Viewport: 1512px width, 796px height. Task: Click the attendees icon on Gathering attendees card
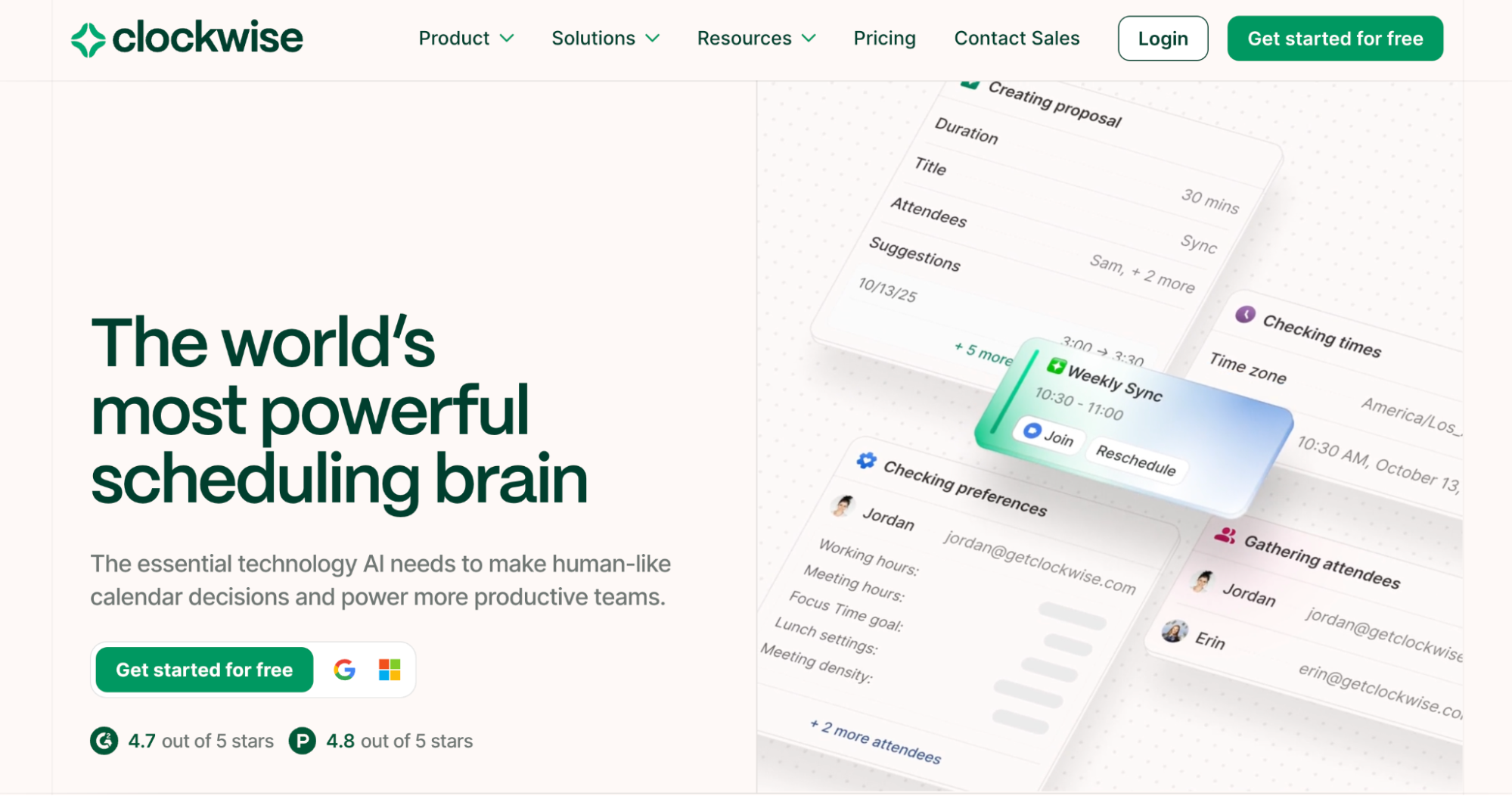tap(1227, 534)
